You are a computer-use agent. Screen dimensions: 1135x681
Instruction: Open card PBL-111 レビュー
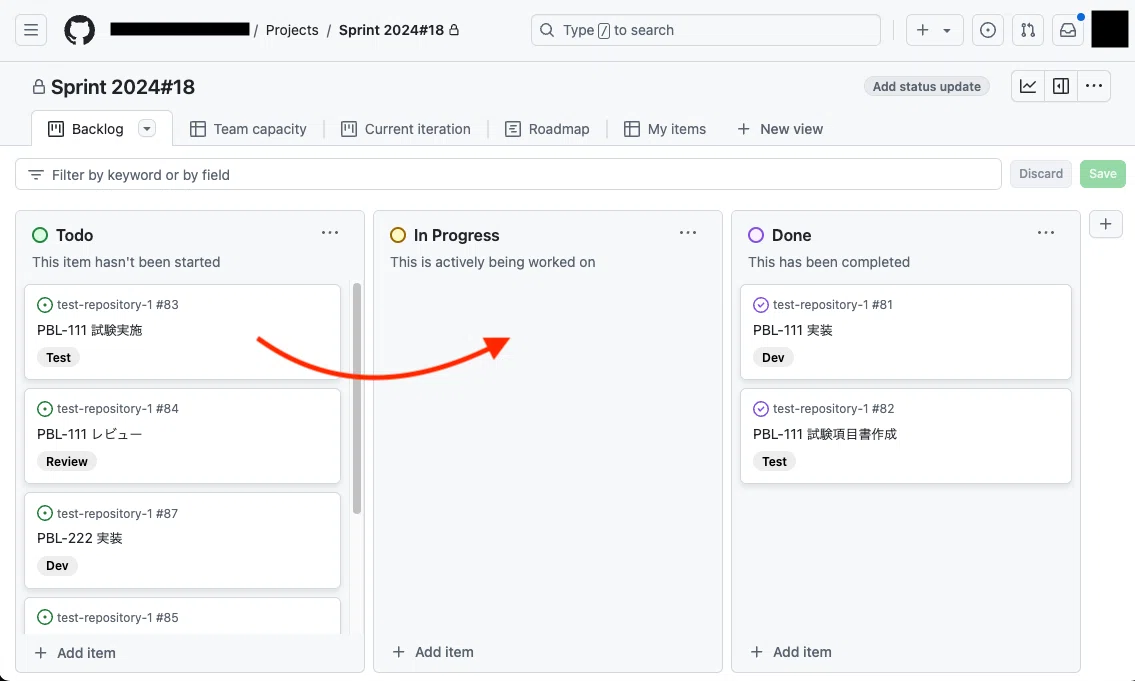coord(90,434)
